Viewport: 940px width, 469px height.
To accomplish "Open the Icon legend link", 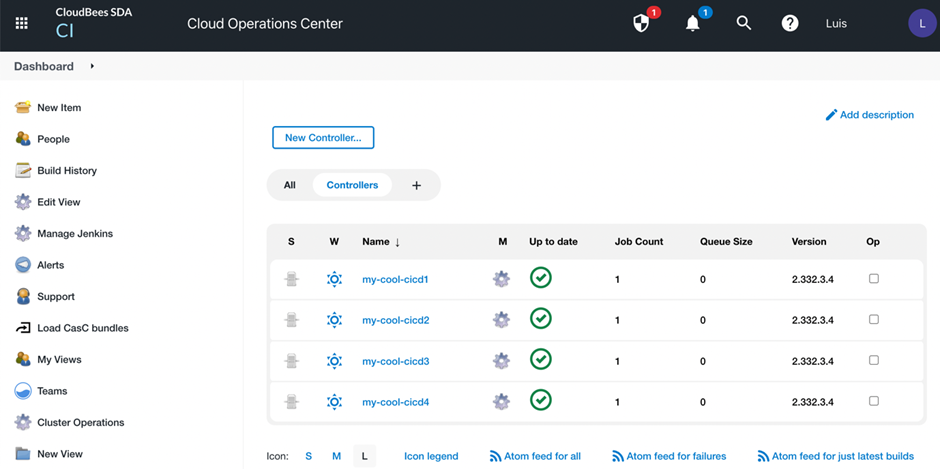I will click(431, 456).
